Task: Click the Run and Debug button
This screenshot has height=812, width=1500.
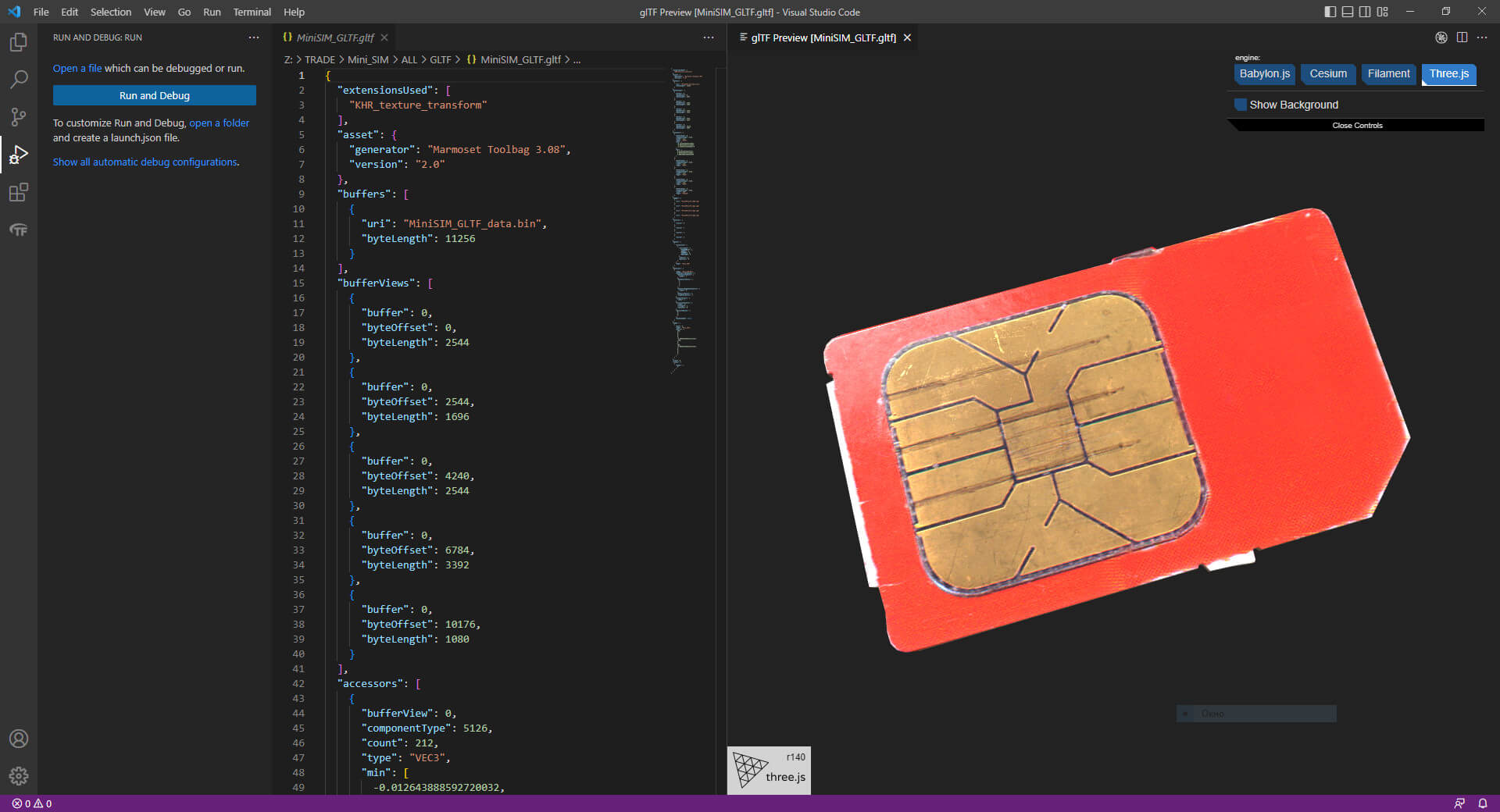Action: coord(155,95)
